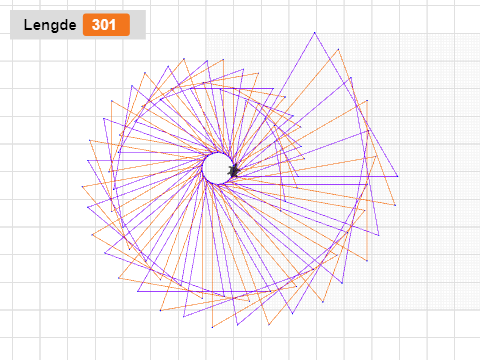Viewport: 480px width, 360px height.
Task: Click the horizontal purple line at the top of the spiral
Action: [x=232, y=88]
